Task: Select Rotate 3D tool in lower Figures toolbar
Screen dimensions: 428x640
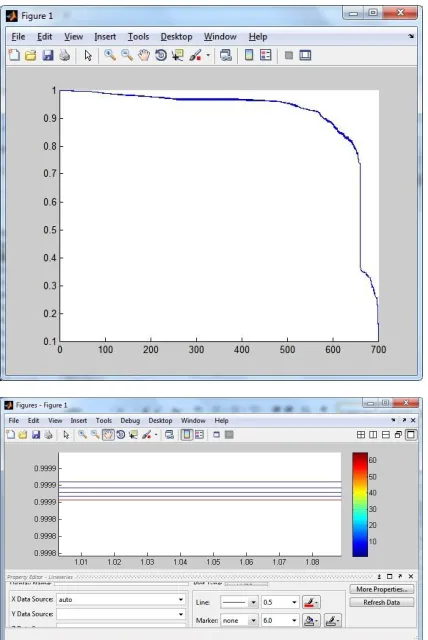Action: [x=120, y=435]
